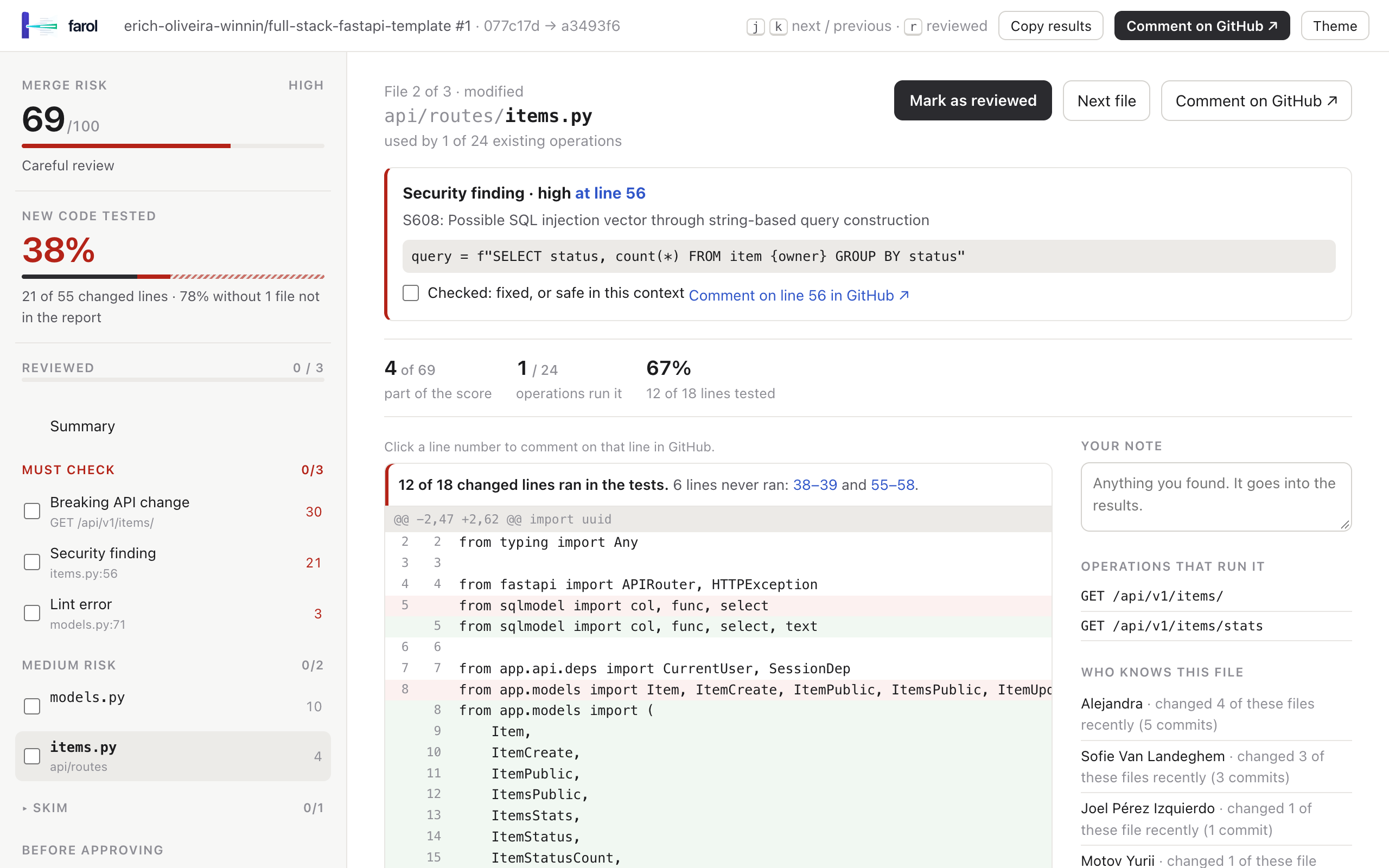Click line number 8 of added models import
1389x868 pixels.
[437, 710]
